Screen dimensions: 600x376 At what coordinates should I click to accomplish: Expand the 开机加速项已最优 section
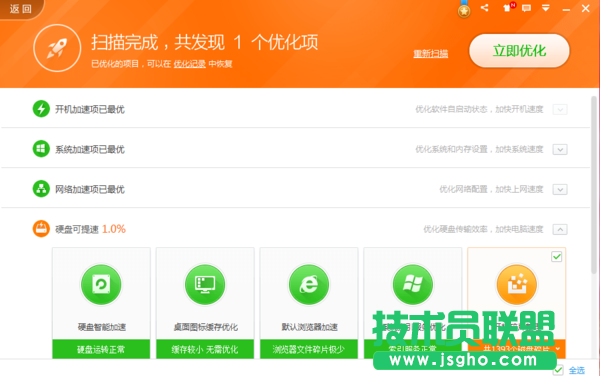tap(560, 110)
